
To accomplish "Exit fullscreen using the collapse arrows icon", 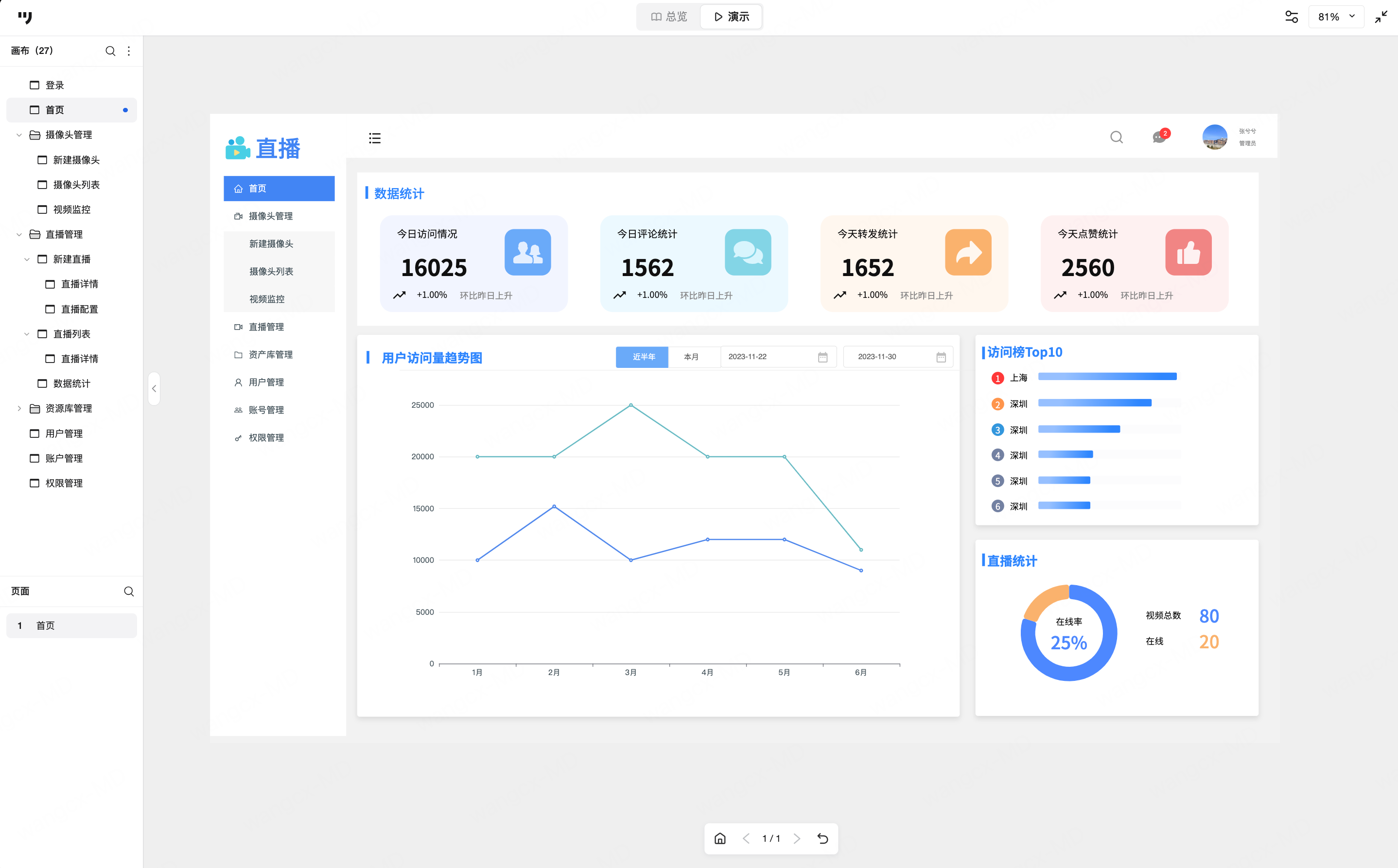I will pos(1381,17).
